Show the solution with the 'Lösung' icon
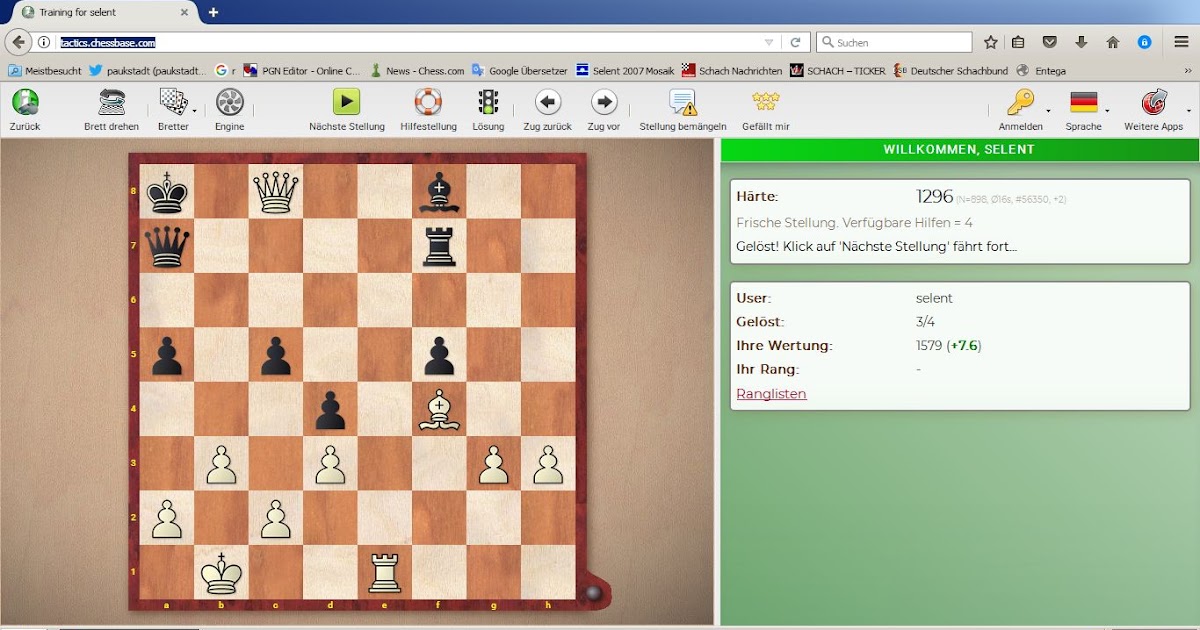1200x630 pixels. [488, 104]
